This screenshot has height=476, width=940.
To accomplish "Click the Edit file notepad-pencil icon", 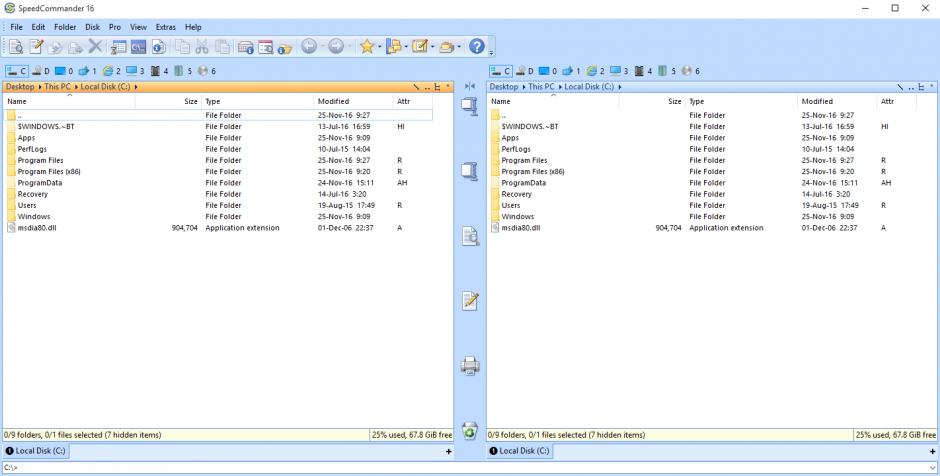I will tap(36, 47).
